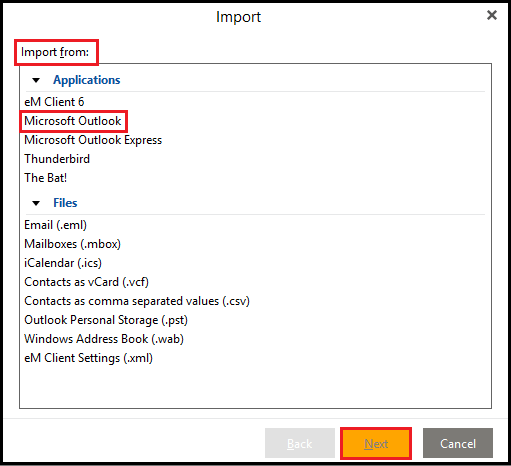
Task: Click the disabled Back button
Action: tap(300, 443)
